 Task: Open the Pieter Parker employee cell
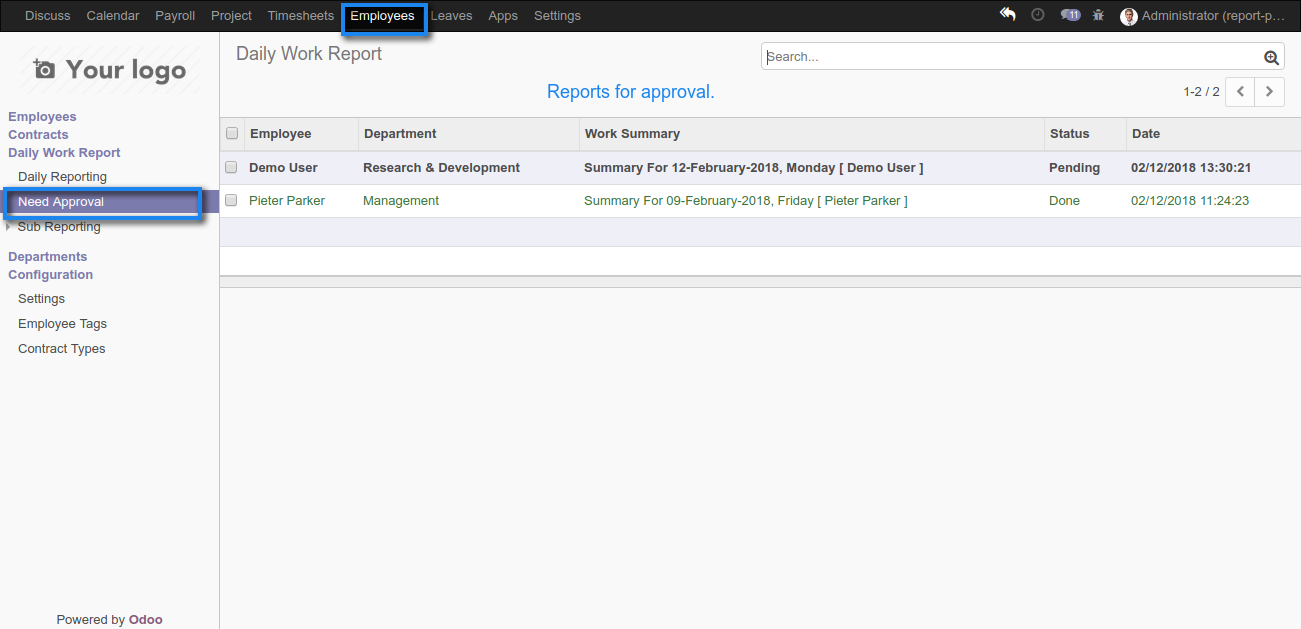tap(287, 201)
